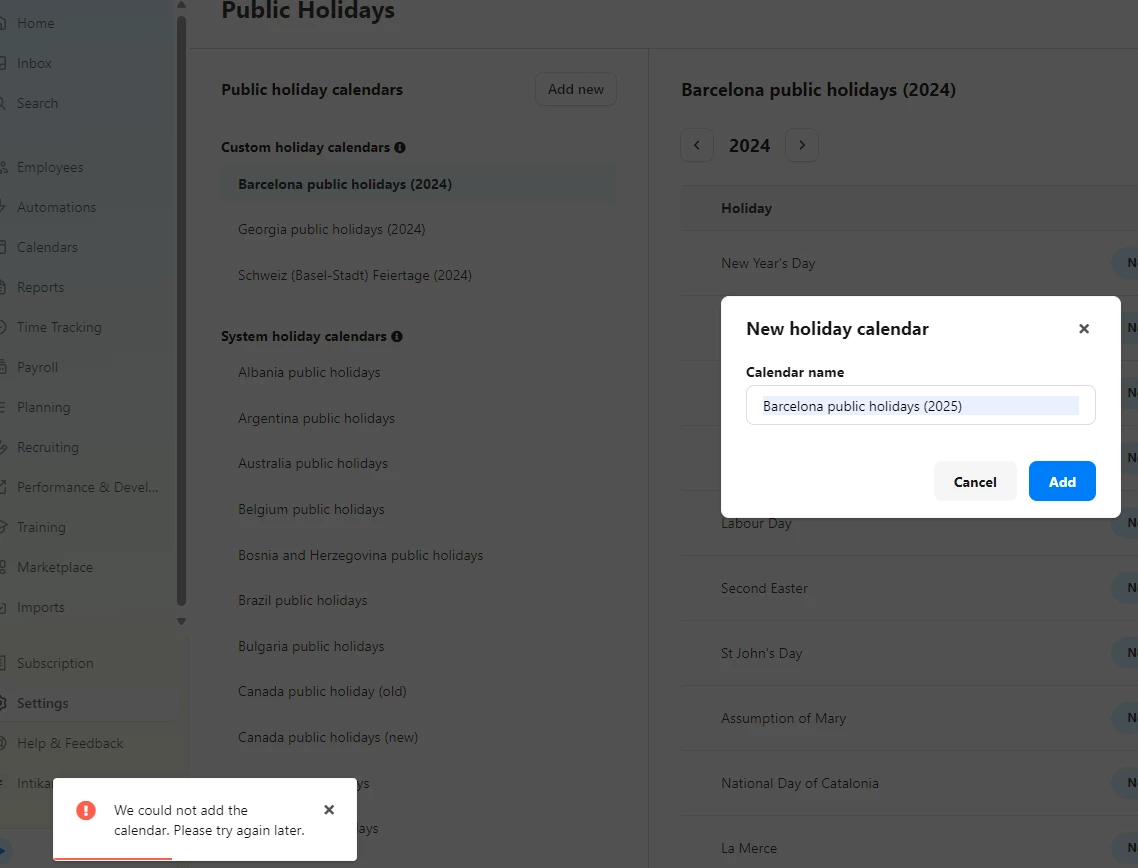The image size is (1138, 868).
Task: Click info icon beside System holiday calendars
Action: [x=397, y=337]
